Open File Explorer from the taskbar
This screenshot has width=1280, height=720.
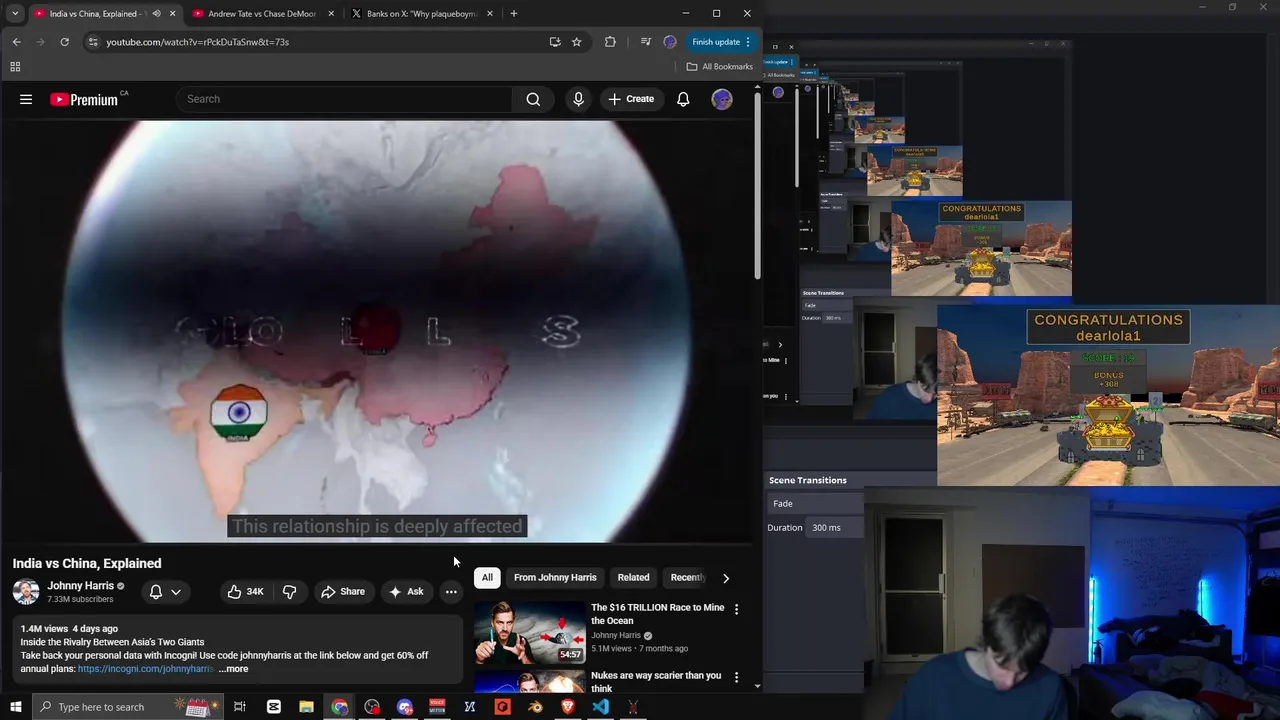pos(306,707)
